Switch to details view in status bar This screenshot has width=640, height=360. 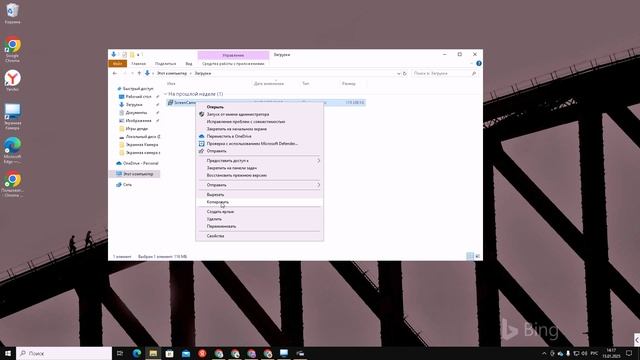click(x=470, y=256)
